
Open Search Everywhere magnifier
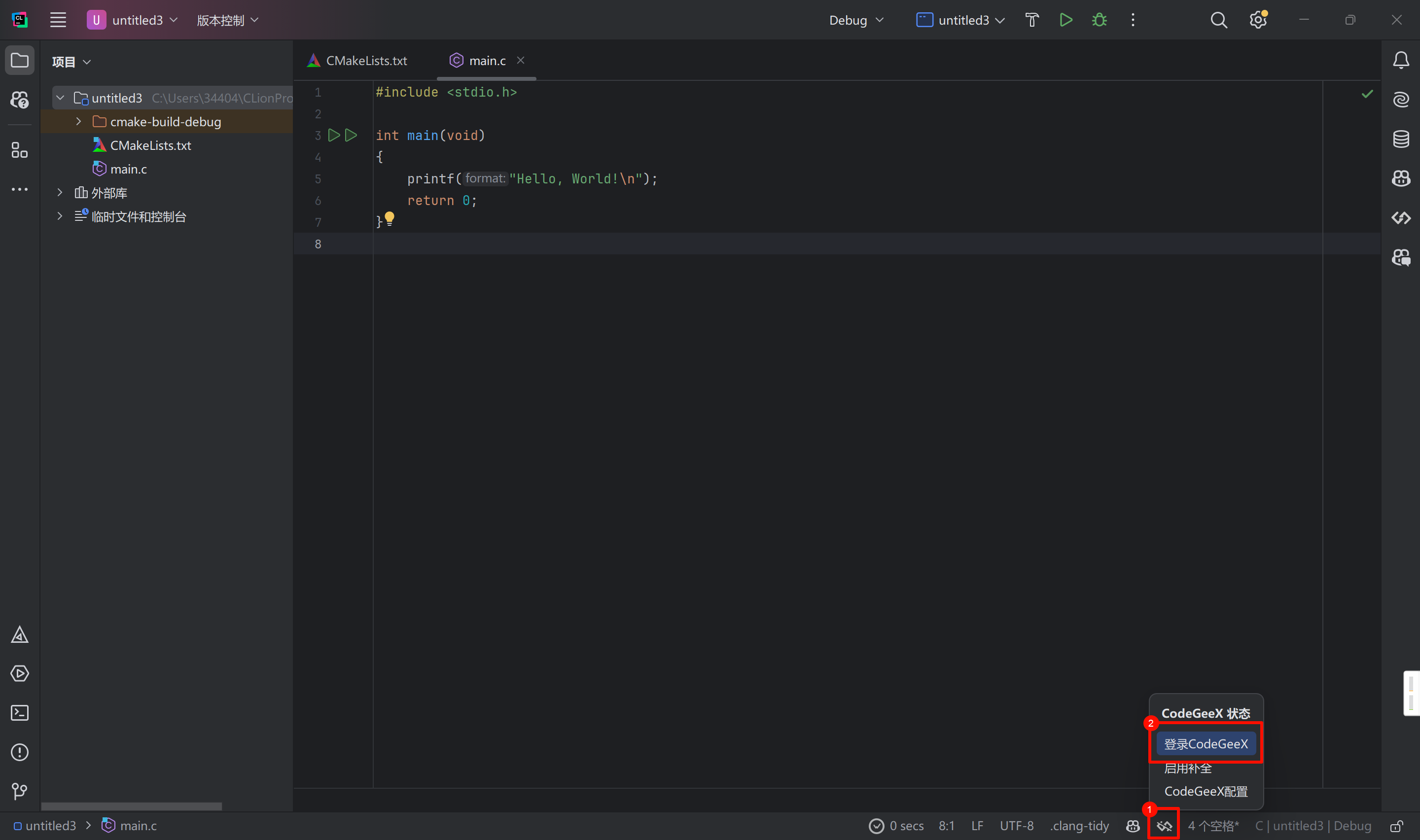1218,20
